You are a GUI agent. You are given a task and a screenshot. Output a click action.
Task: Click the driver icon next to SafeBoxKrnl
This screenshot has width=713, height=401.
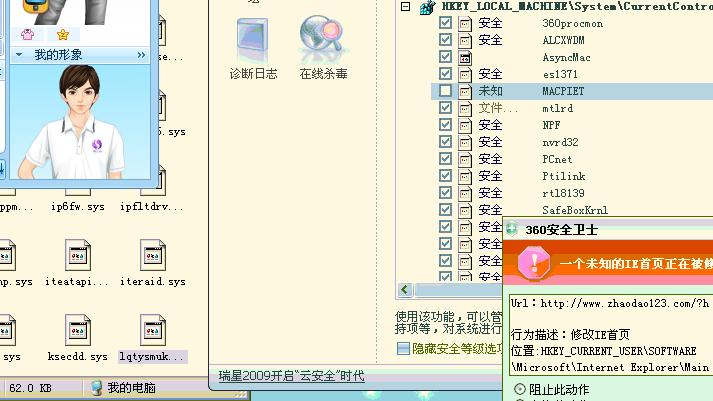click(465, 210)
